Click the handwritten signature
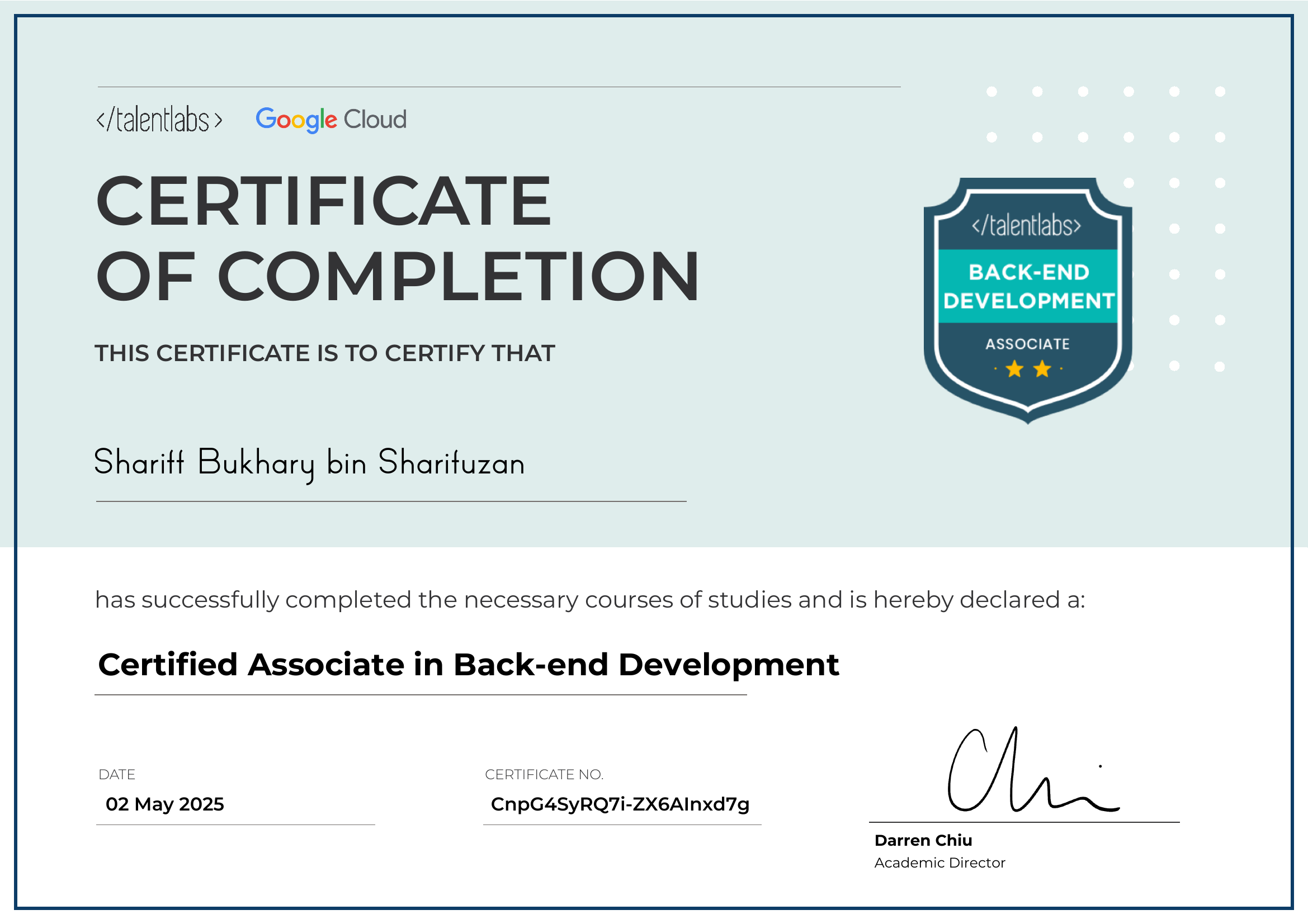Screen dimensions: 1308x924 pos(1033,769)
